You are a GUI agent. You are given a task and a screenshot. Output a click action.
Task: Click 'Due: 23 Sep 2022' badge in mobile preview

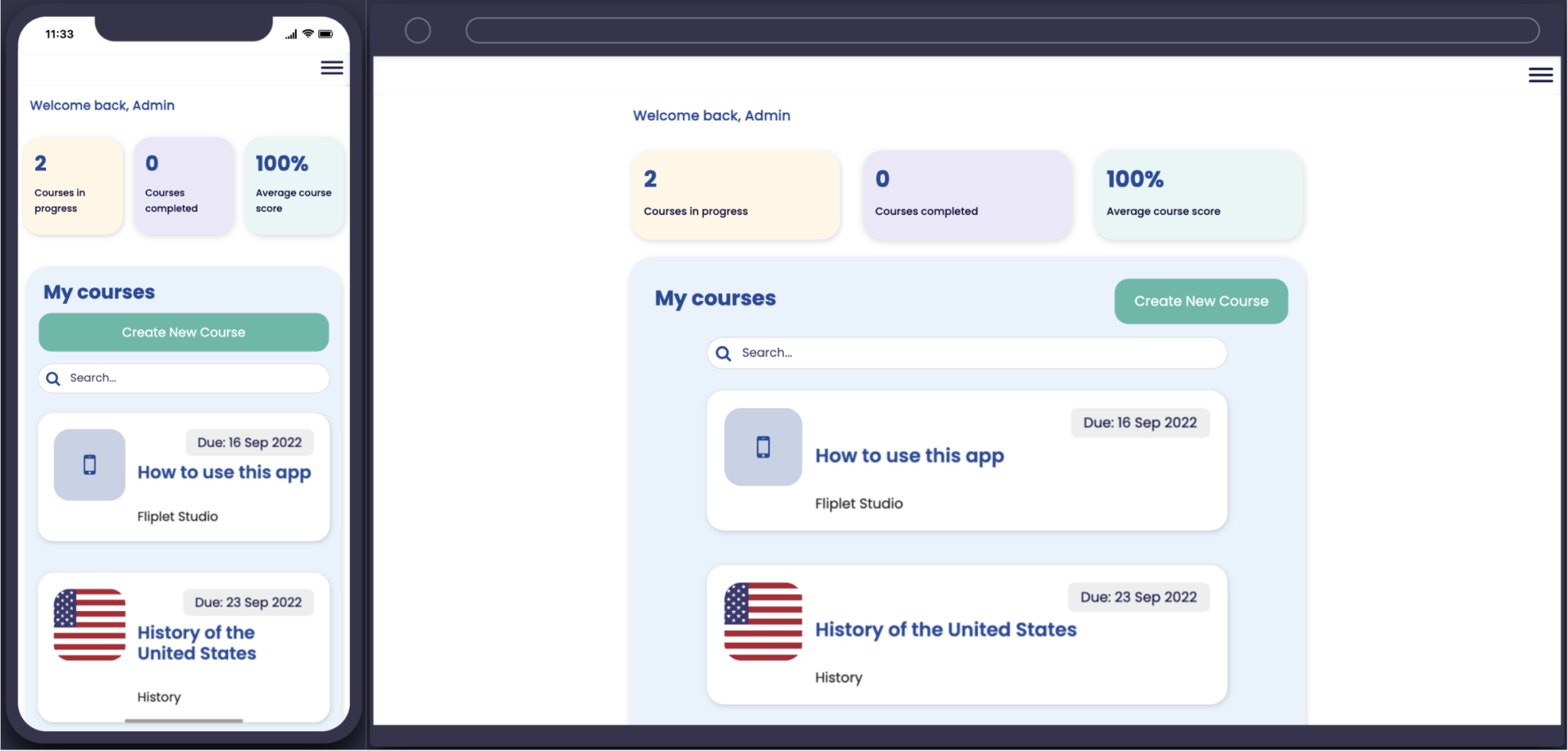coord(248,602)
